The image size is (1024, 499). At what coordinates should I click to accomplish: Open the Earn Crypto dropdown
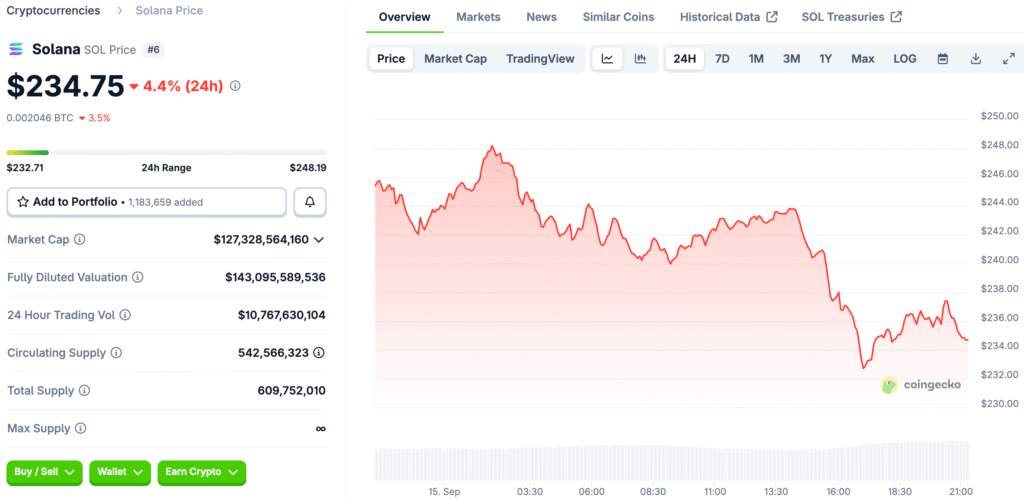[202, 472]
